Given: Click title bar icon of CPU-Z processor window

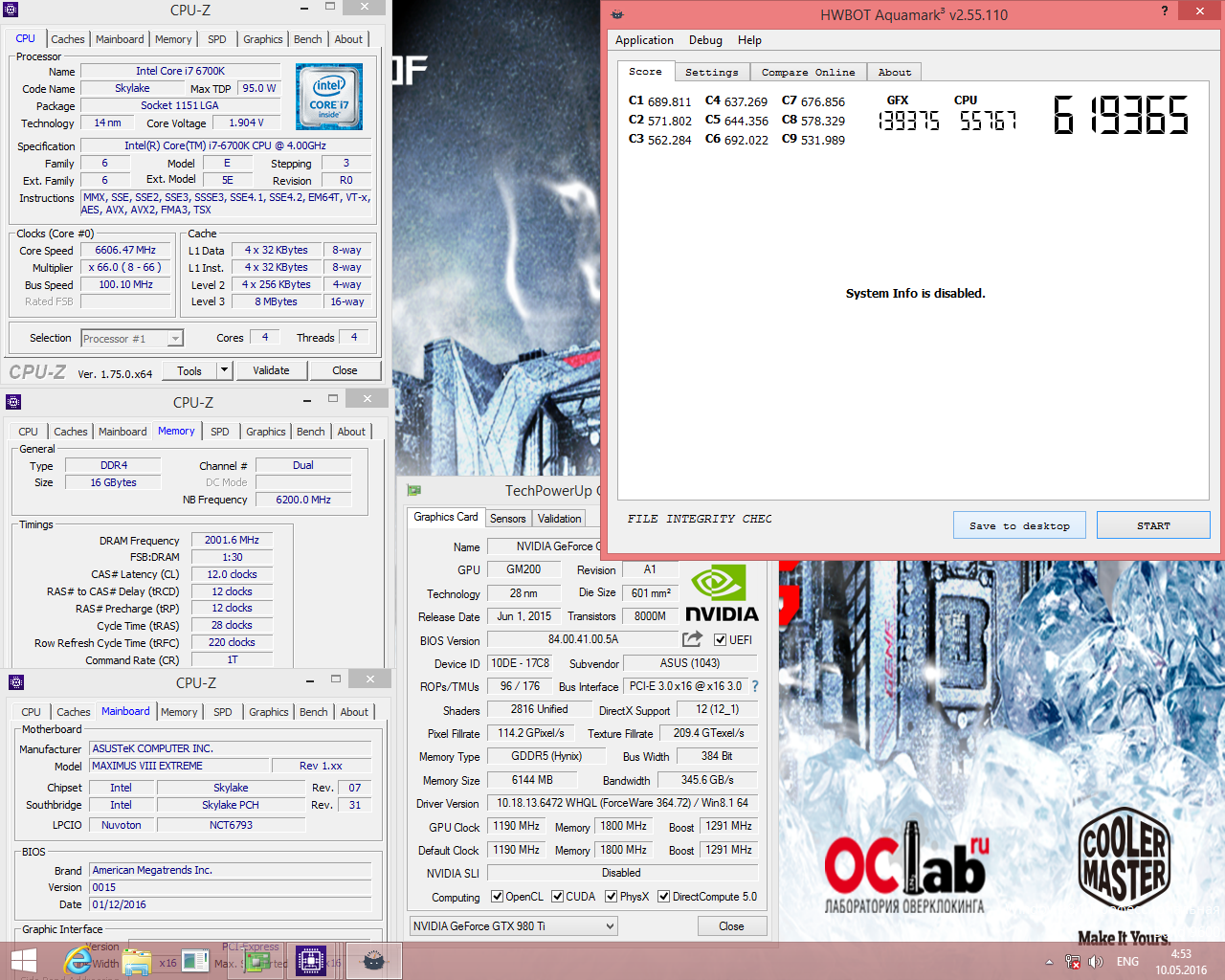Looking at the screenshot, I should 11,10.
